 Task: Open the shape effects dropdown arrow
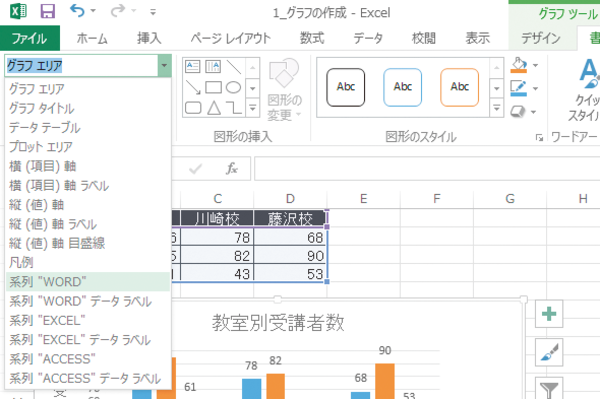click(x=534, y=112)
